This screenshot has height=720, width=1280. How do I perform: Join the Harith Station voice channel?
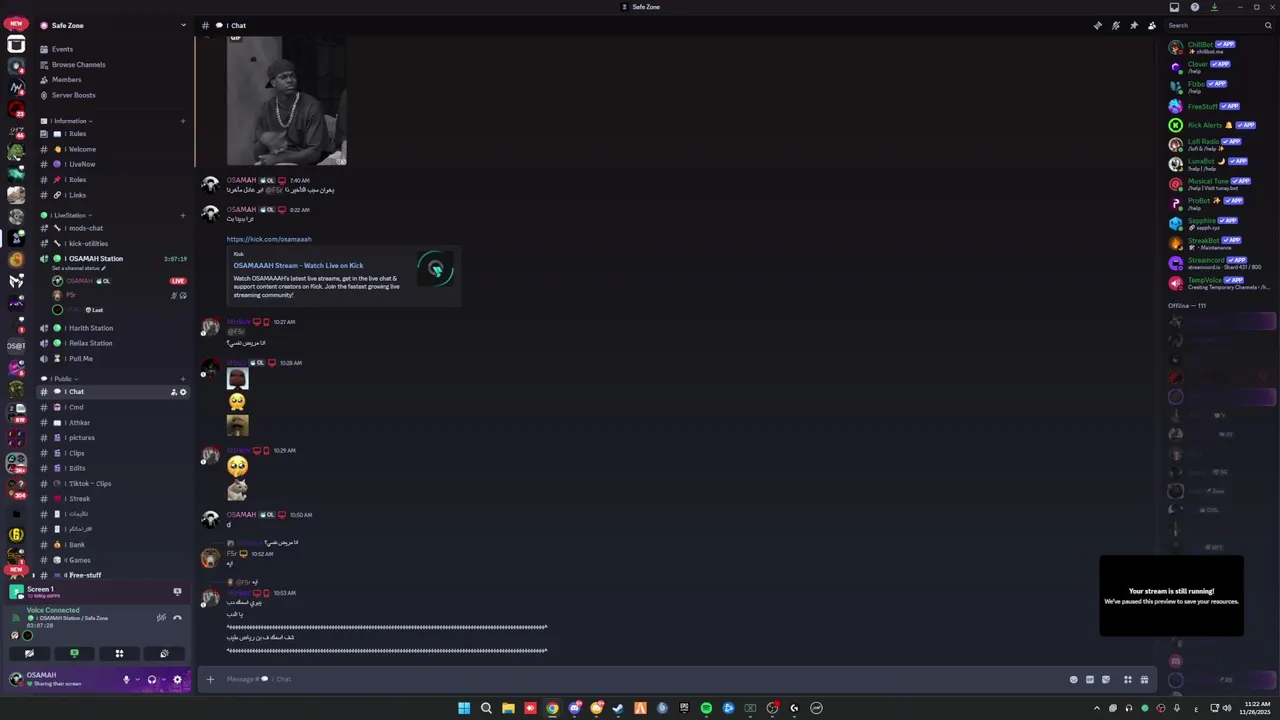(114, 328)
